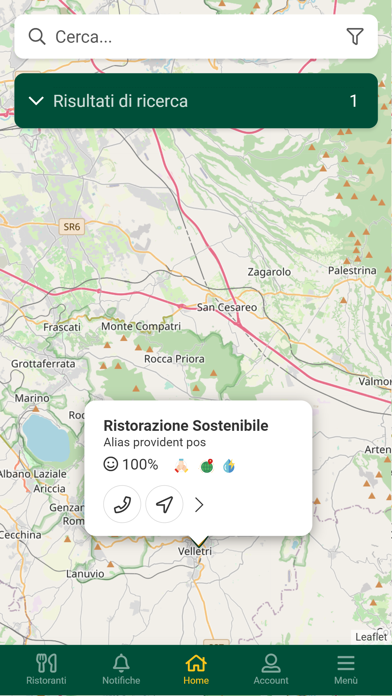The image size is (392, 696).
Task: Click the SR6 road shield
Action: pyautogui.click(x=71, y=228)
